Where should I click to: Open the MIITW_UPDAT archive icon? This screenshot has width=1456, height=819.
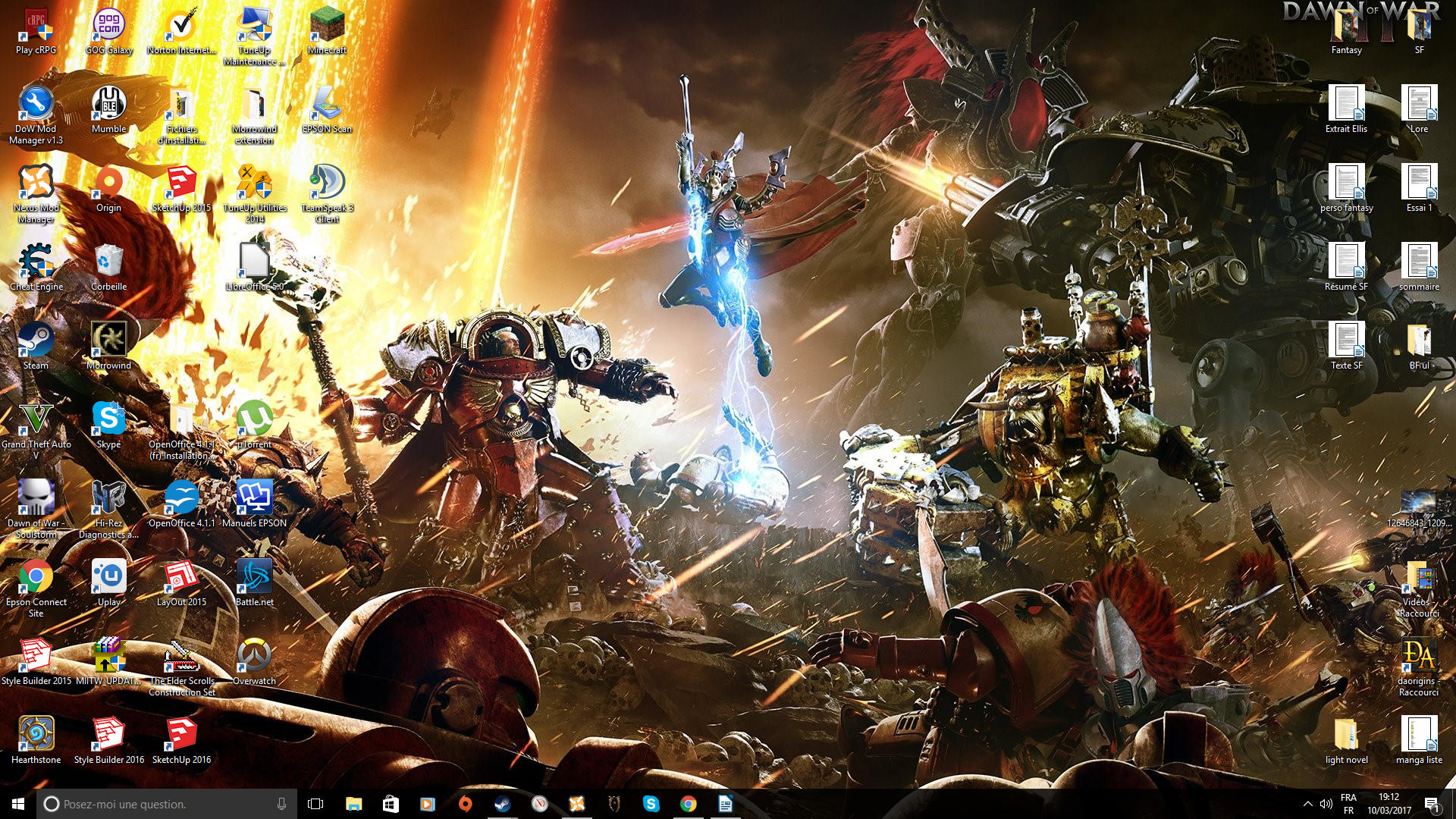(x=108, y=662)
